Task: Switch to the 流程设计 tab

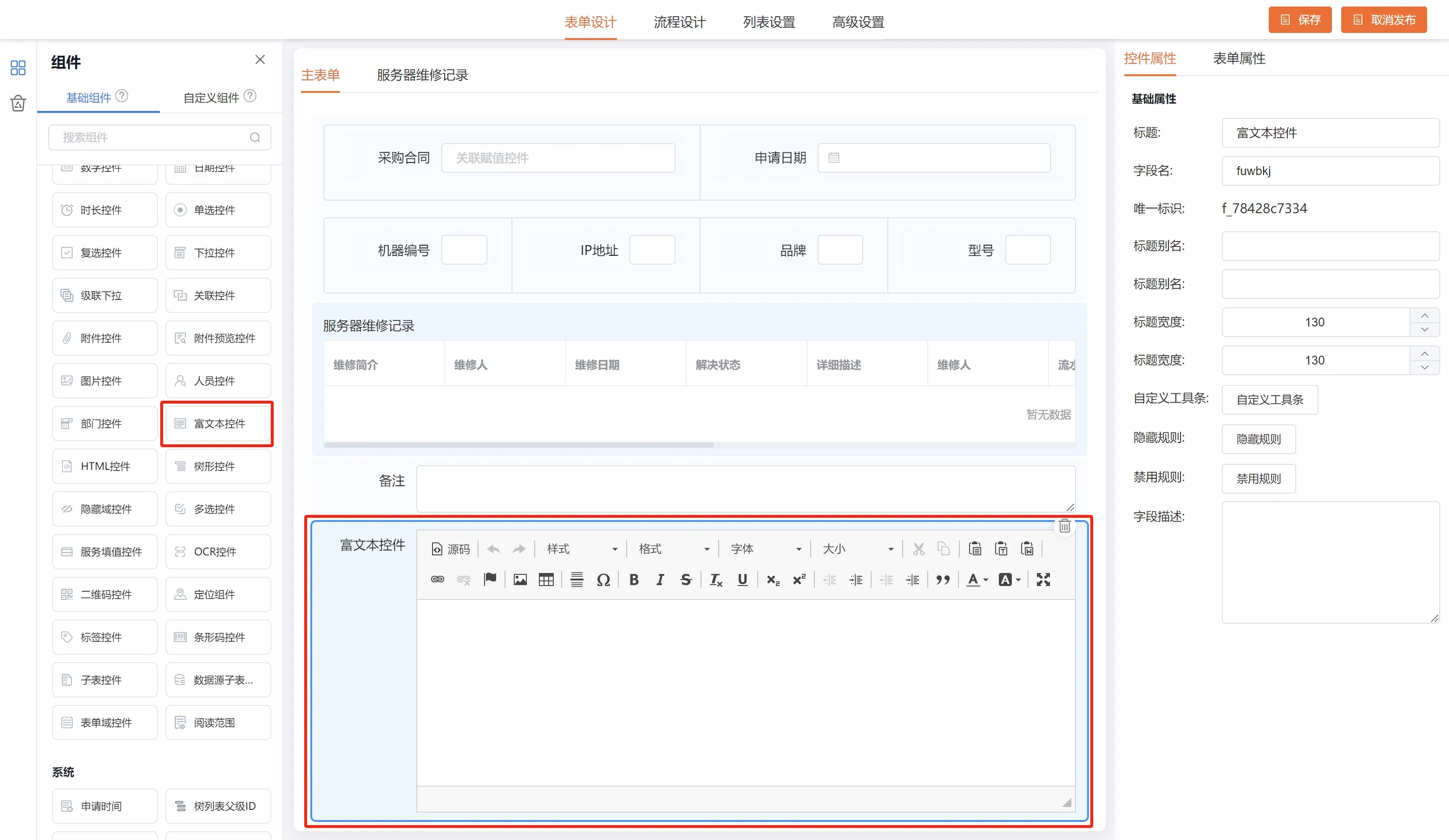Action: [679, 22]
